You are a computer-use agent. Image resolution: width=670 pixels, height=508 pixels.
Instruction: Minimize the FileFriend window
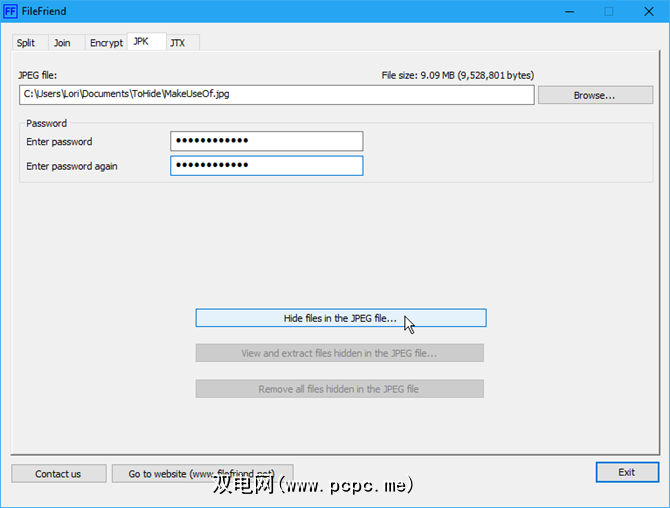[x=569, y=12]
